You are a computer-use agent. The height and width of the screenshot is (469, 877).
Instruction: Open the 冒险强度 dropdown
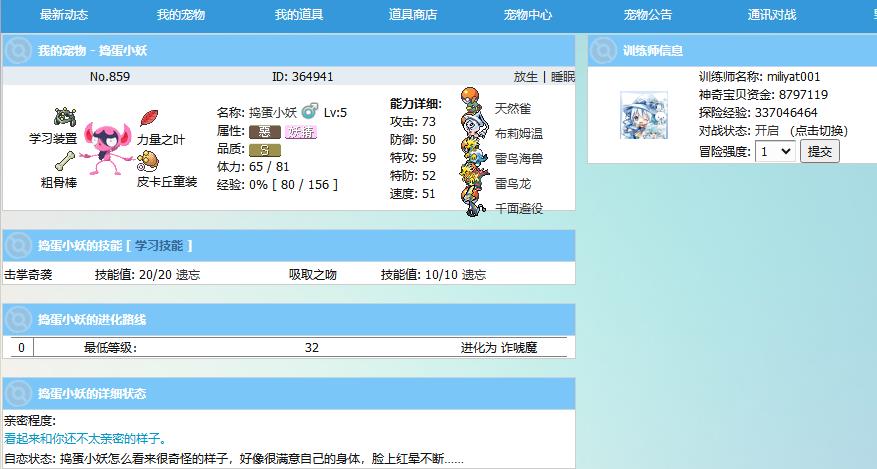click(775, 151)
